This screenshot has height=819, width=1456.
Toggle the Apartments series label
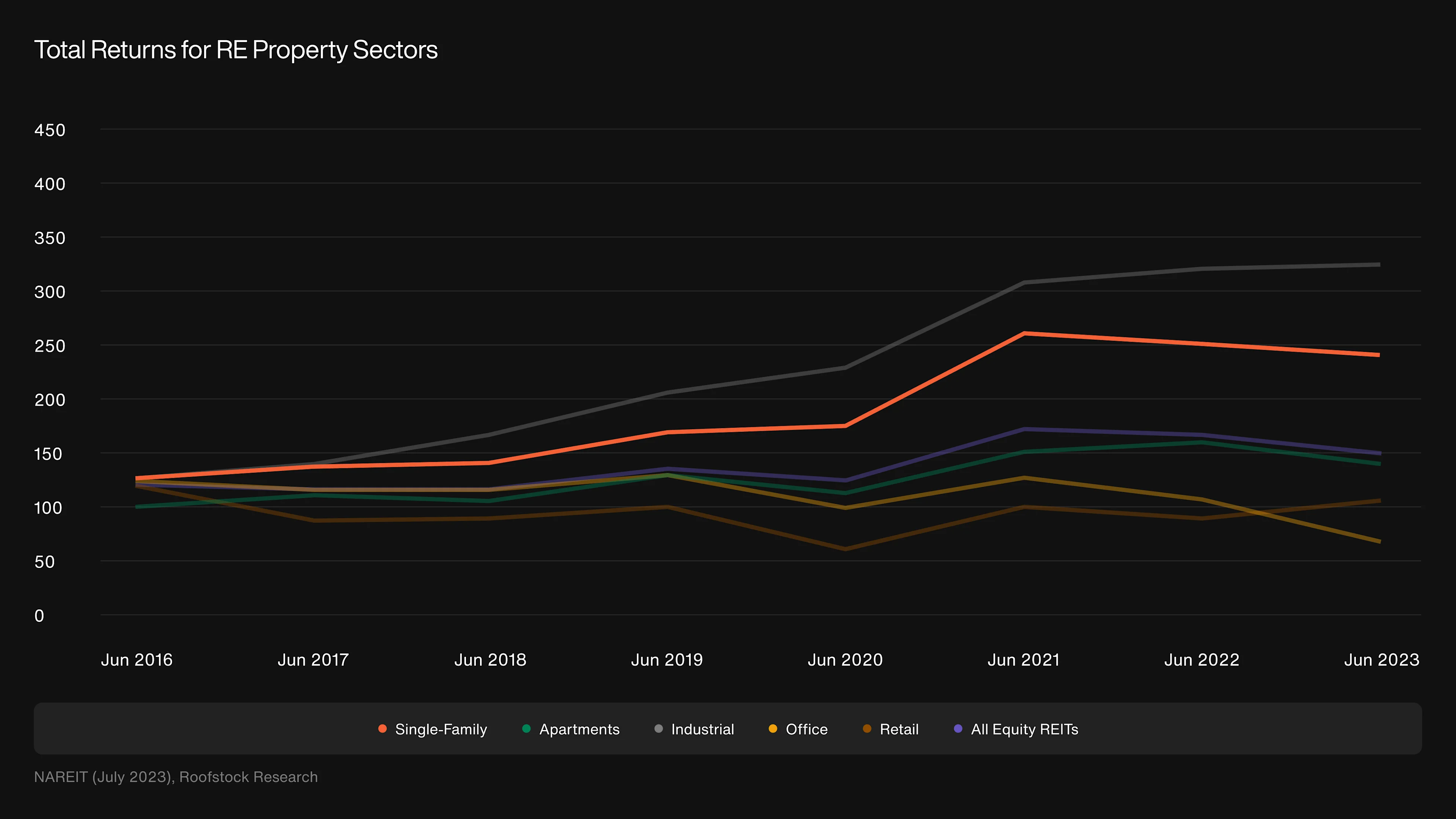pos(579,729)
